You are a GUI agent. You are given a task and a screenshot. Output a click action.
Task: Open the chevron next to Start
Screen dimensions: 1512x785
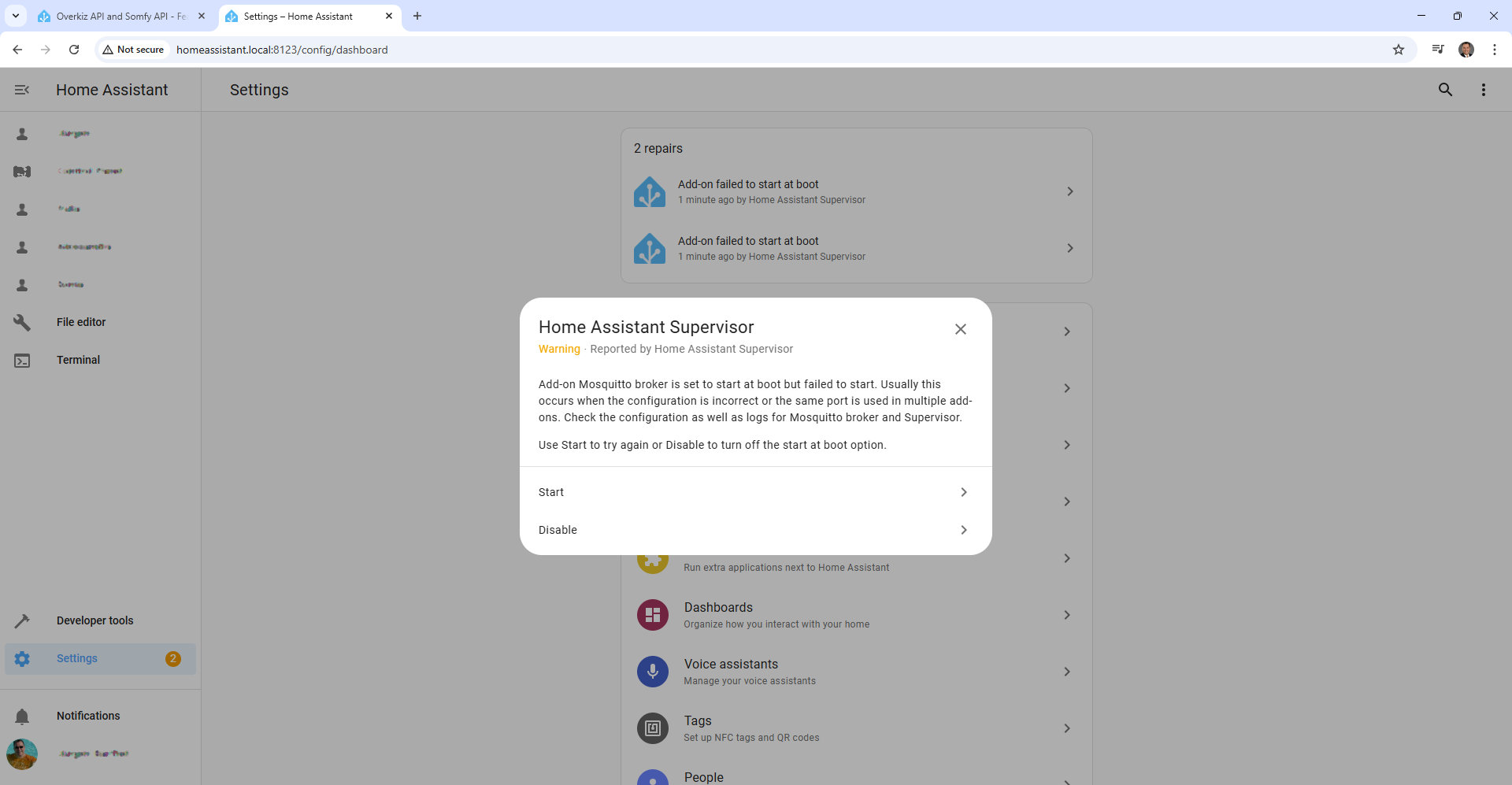(x=963, y=492)
